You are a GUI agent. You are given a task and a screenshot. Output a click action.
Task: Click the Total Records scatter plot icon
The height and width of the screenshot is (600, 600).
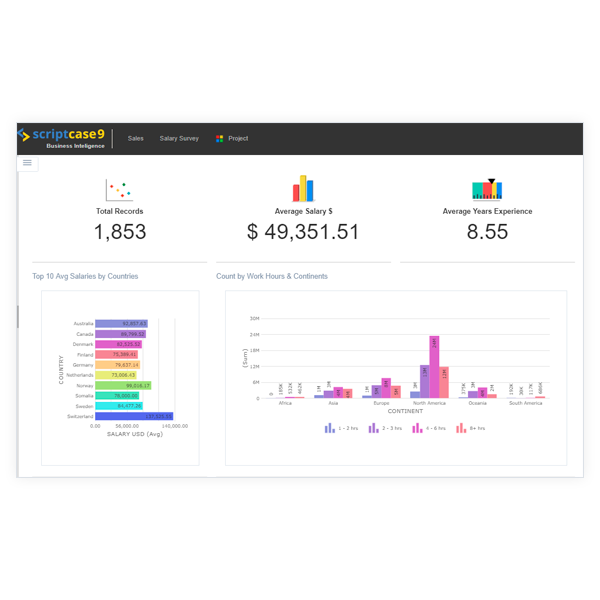tap(119, 190)
